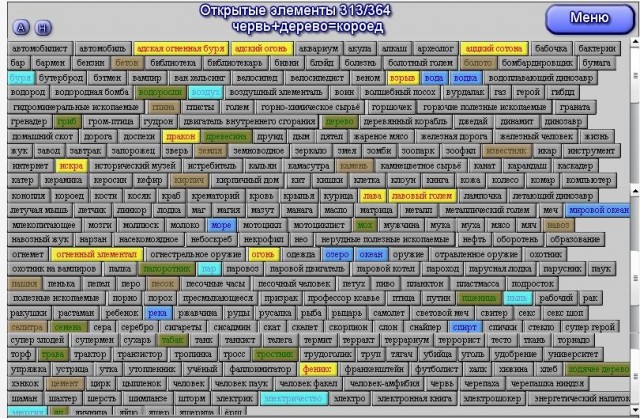The height and width of the screenshot is (418, 640).
Task: Click the green пшеница element
Action: [478, 298]
